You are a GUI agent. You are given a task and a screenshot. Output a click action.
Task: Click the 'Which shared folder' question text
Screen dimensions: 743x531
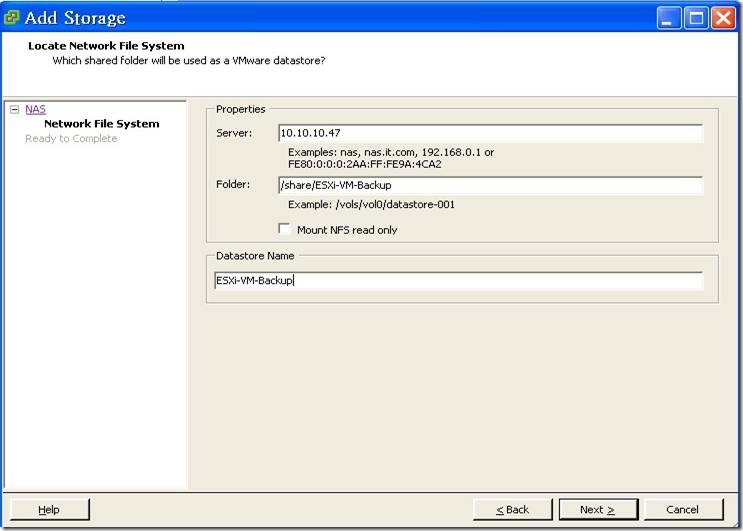coord(189,61)
